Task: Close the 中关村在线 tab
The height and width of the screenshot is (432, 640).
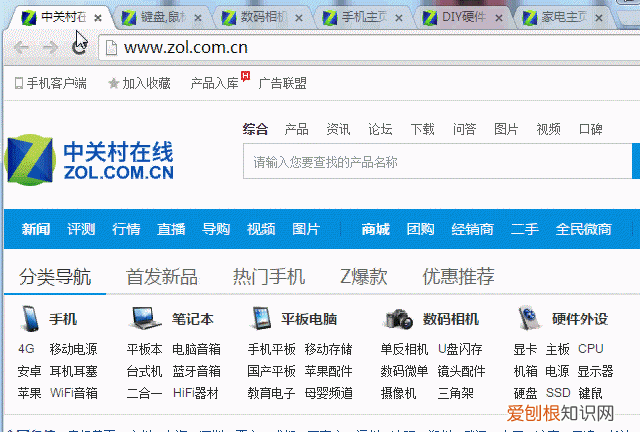Action: click(x=98, y=18)
